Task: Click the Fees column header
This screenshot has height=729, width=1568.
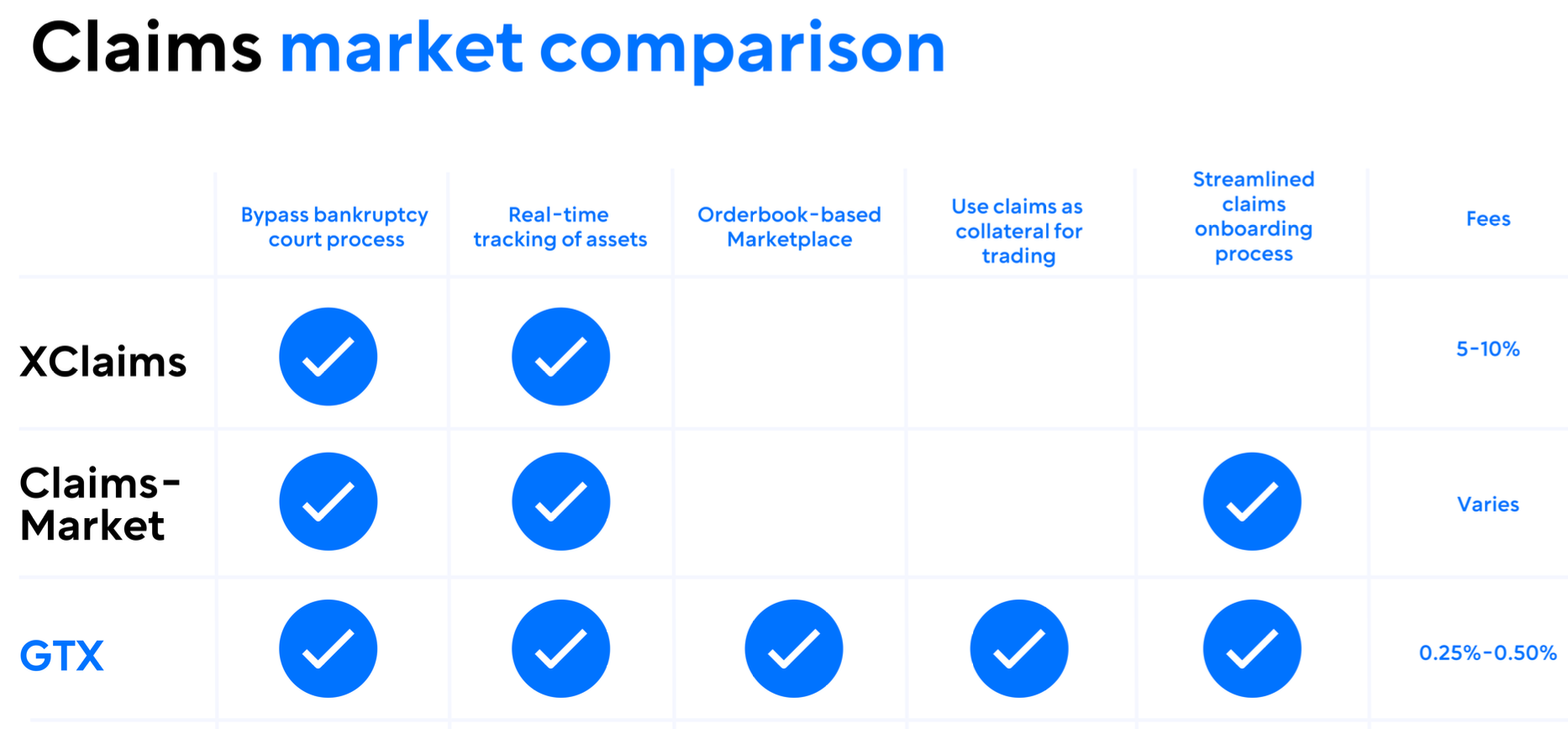Action: [x=1488, y=218]
